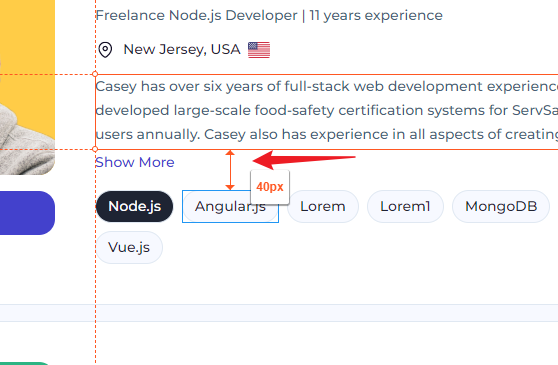Choose the Angular.js skill tag
Screen dimensions: 558x365
click(x=230, y=206)
